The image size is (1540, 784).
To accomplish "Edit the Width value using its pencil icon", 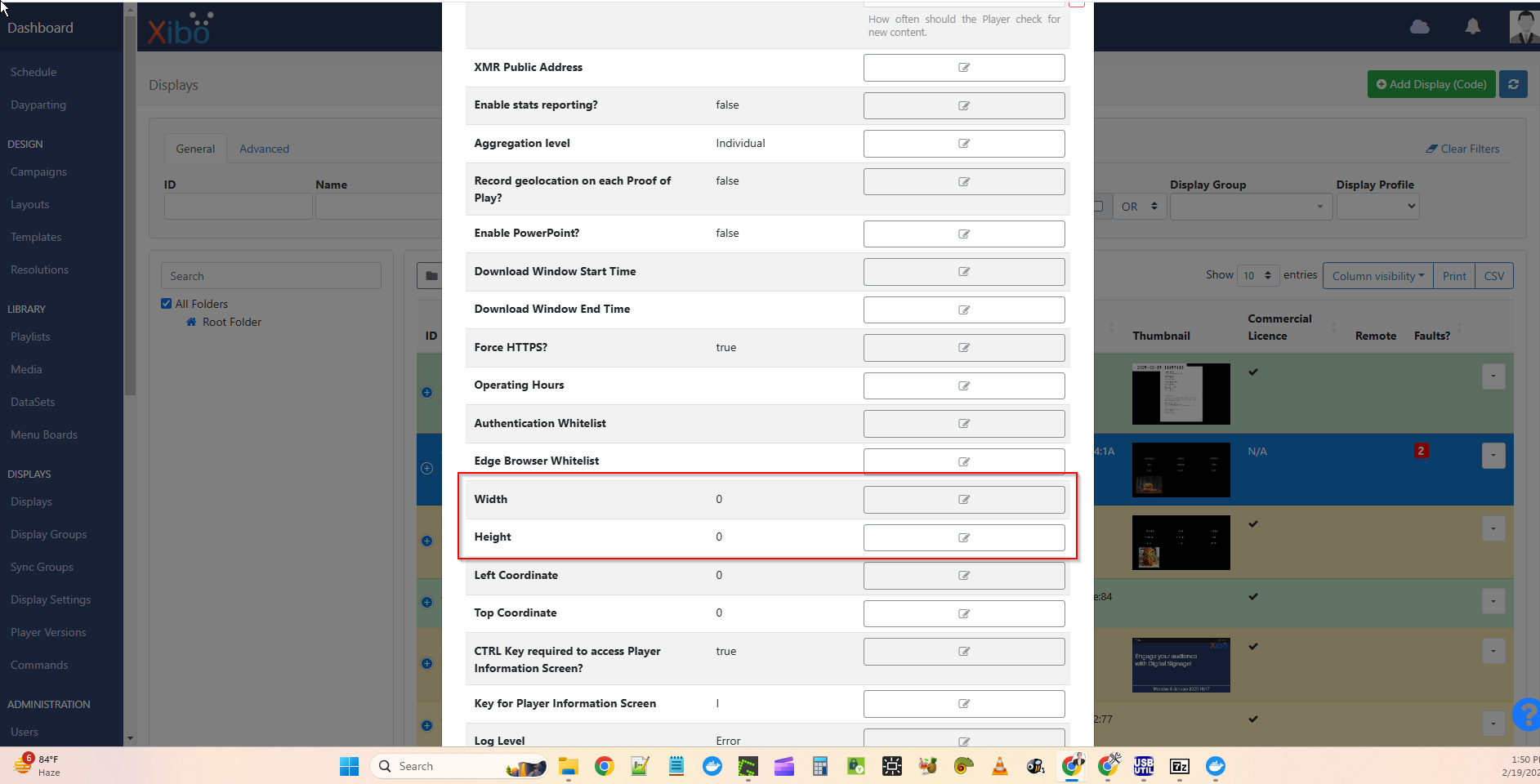I will [964, 499].
